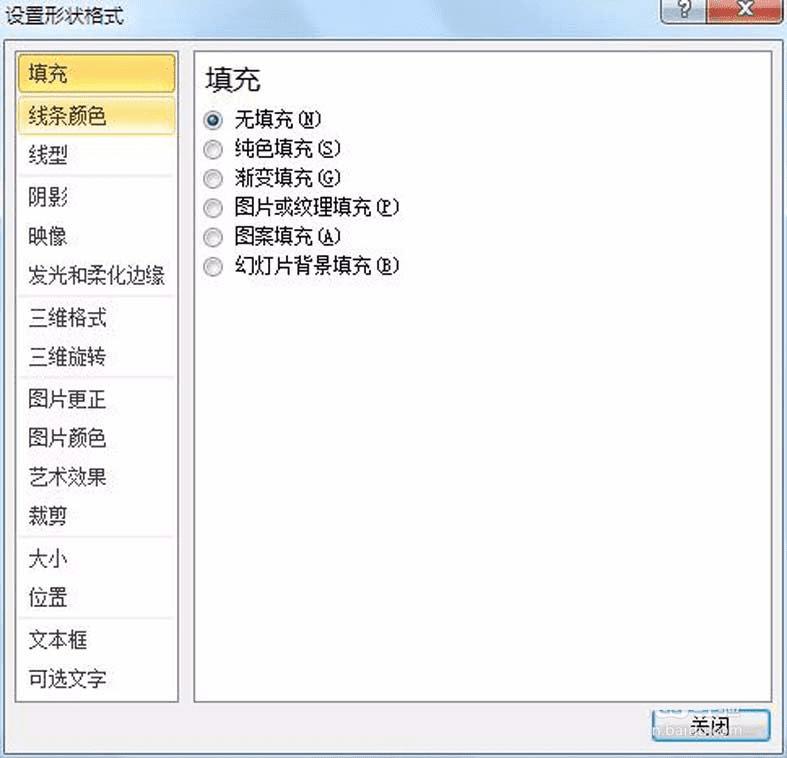Select 三维格式 in the sidebar

point(96,318)
